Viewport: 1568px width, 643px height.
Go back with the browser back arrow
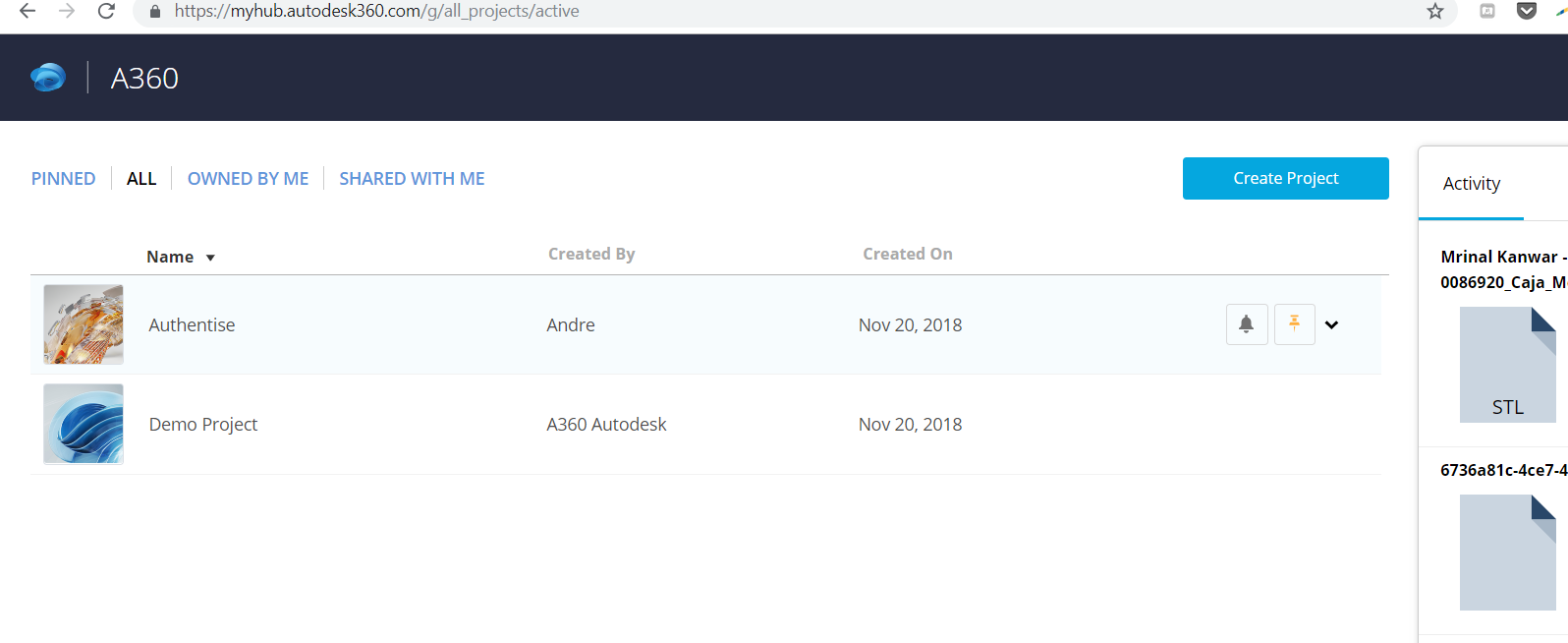click(28, 11)
